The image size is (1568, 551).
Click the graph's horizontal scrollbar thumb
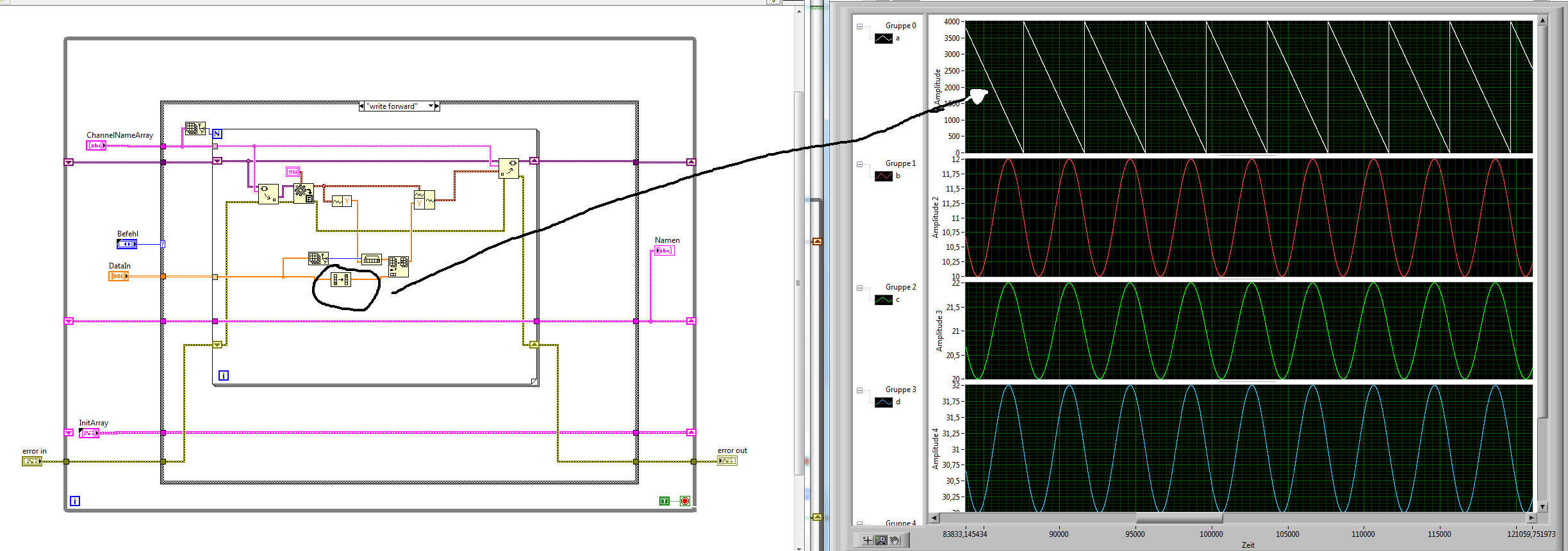coord(1179,518)
